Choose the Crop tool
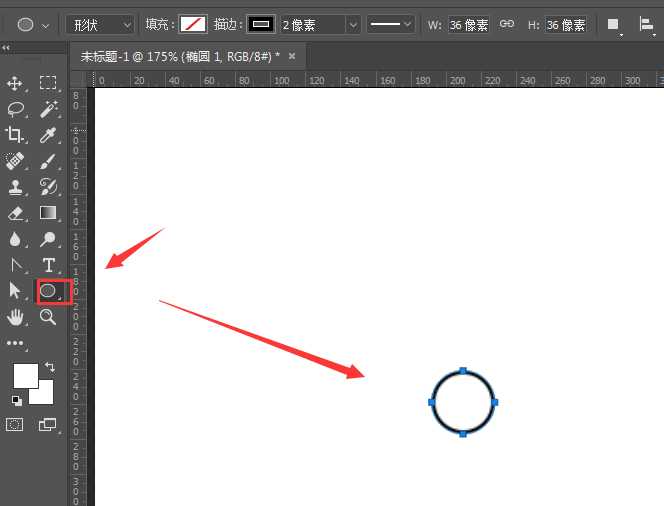 [15, 135]
